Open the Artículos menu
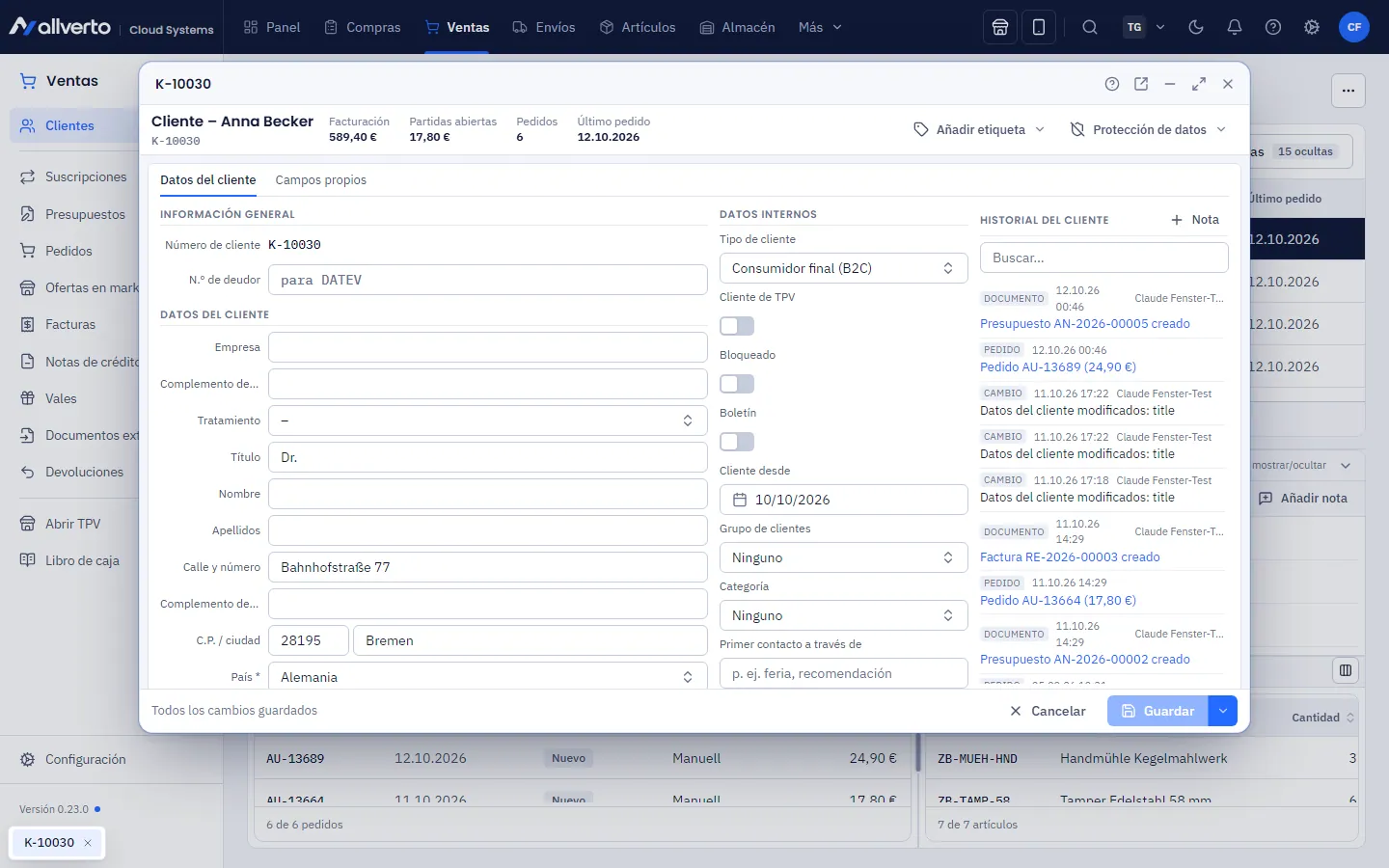Screen dimensions: 1389x868 638,27
